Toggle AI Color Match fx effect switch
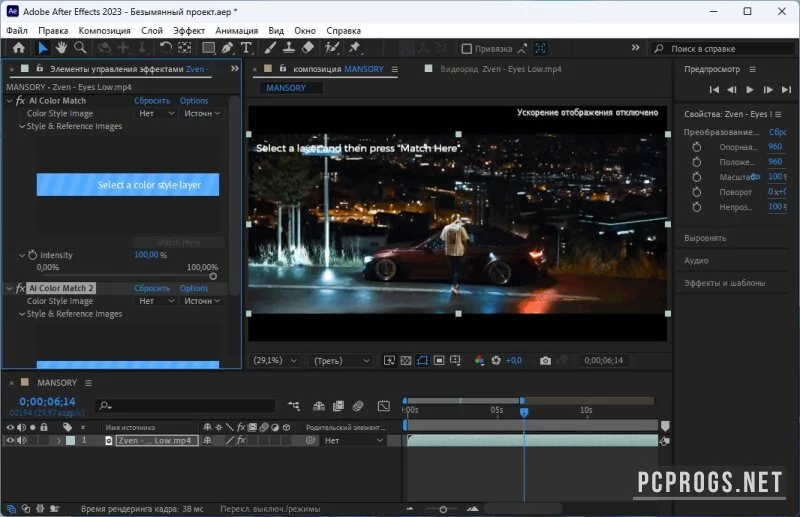The width and height of the screenshot is (800, 517). tap(20, 101)
